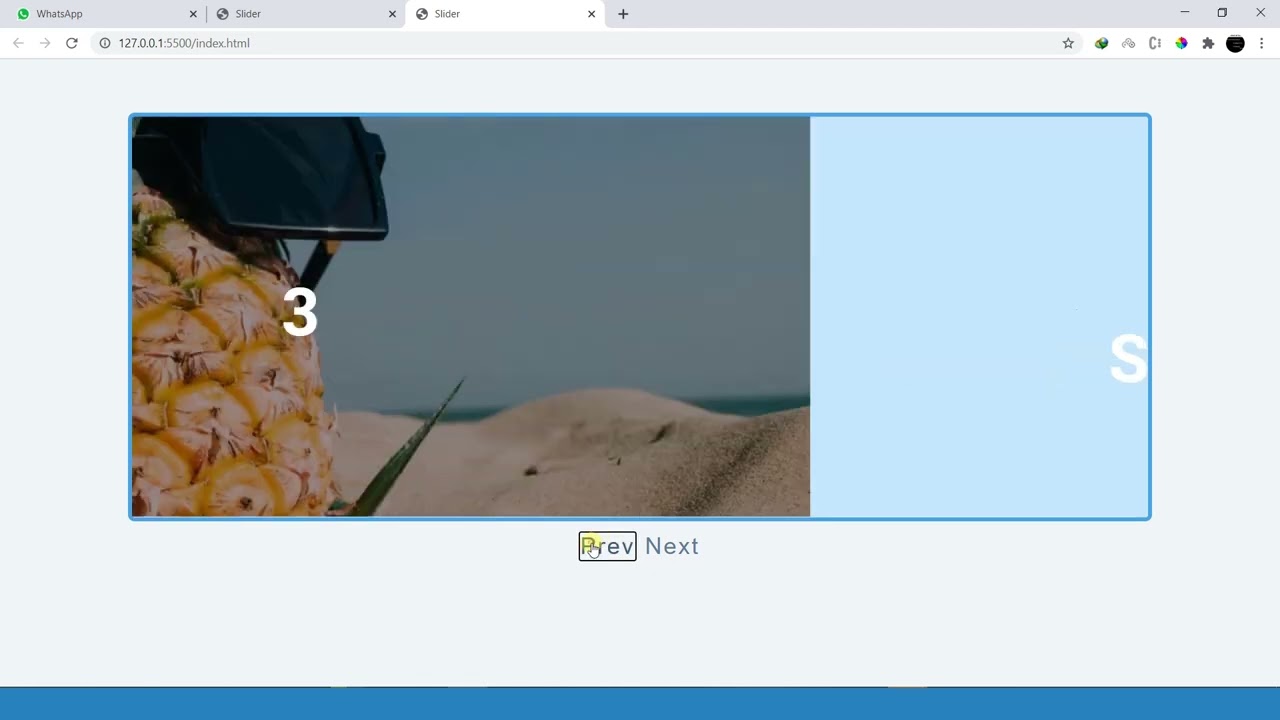Minimize the browser window
This screenshot has height=720, width=1280.
coord(1184,13)
